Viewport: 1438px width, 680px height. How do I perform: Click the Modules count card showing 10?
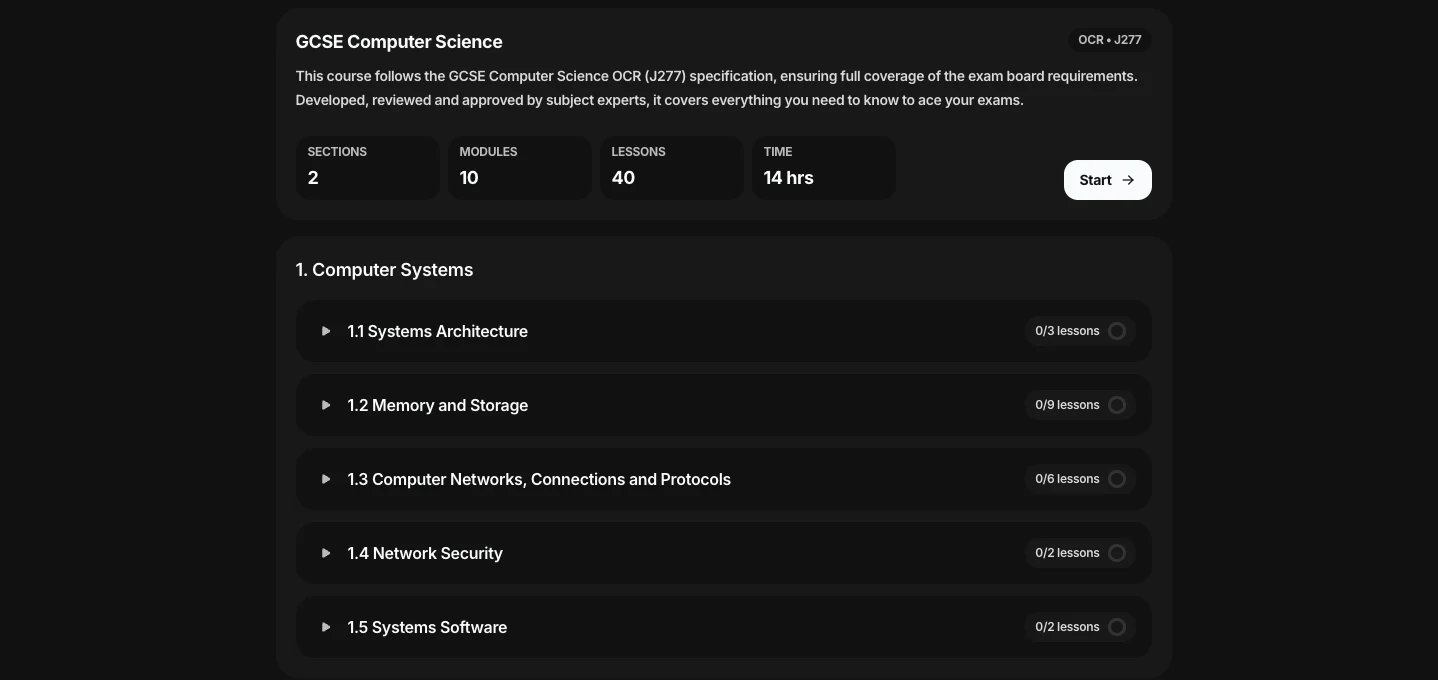coord(520,168)
